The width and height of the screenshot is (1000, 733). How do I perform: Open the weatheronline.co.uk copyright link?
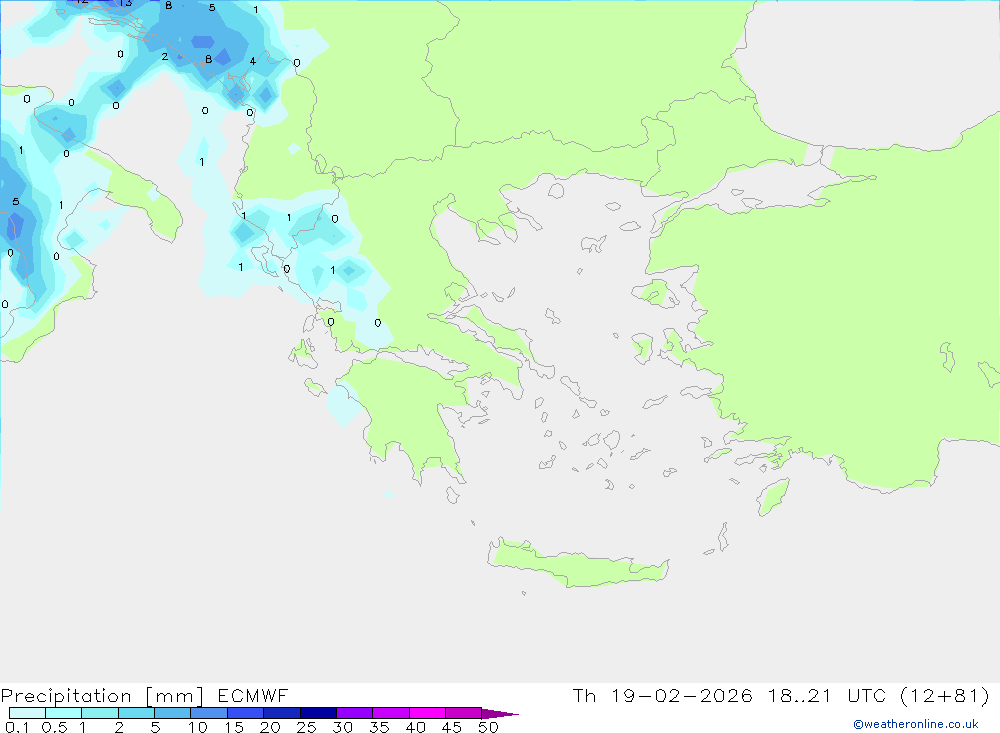point(915,724)
